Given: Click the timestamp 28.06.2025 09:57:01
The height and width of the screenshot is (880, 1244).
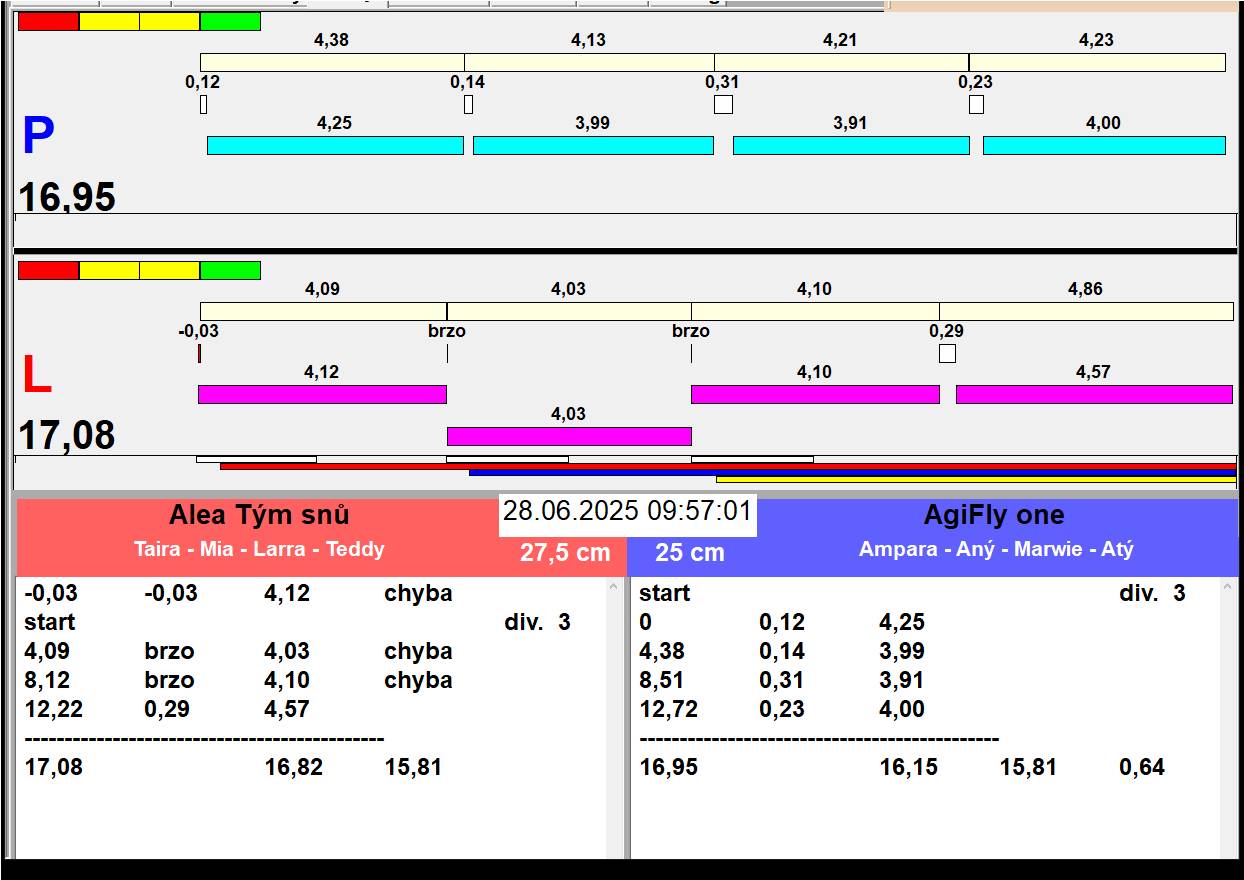Looking at the screenshot, I should [627, 512].
